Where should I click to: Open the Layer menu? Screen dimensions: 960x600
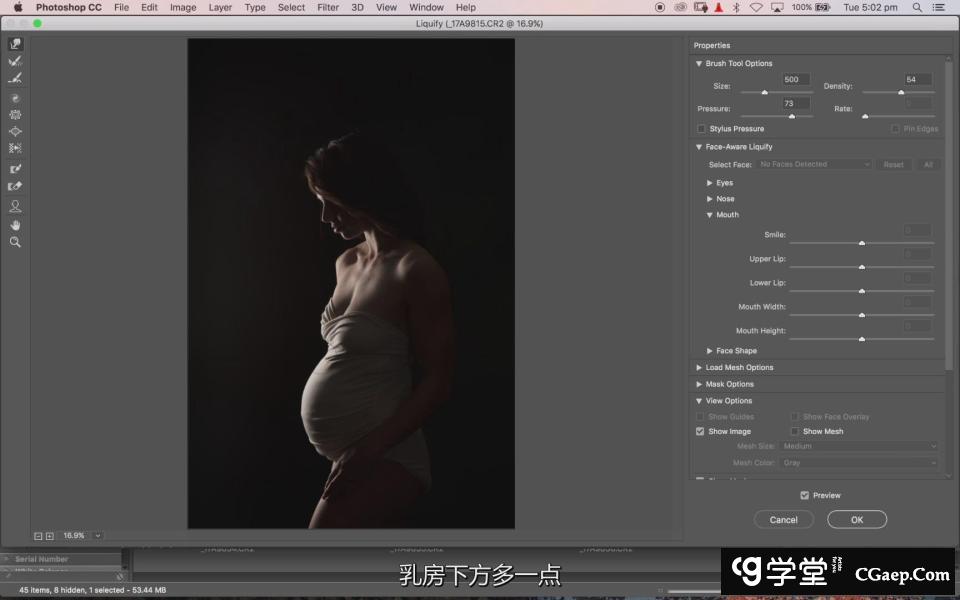click(220, 7)
